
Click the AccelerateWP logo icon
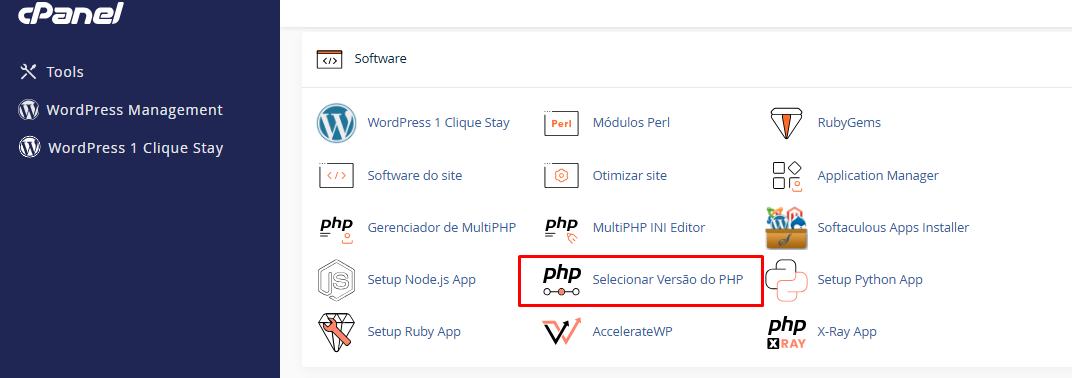tap(561, 332)
